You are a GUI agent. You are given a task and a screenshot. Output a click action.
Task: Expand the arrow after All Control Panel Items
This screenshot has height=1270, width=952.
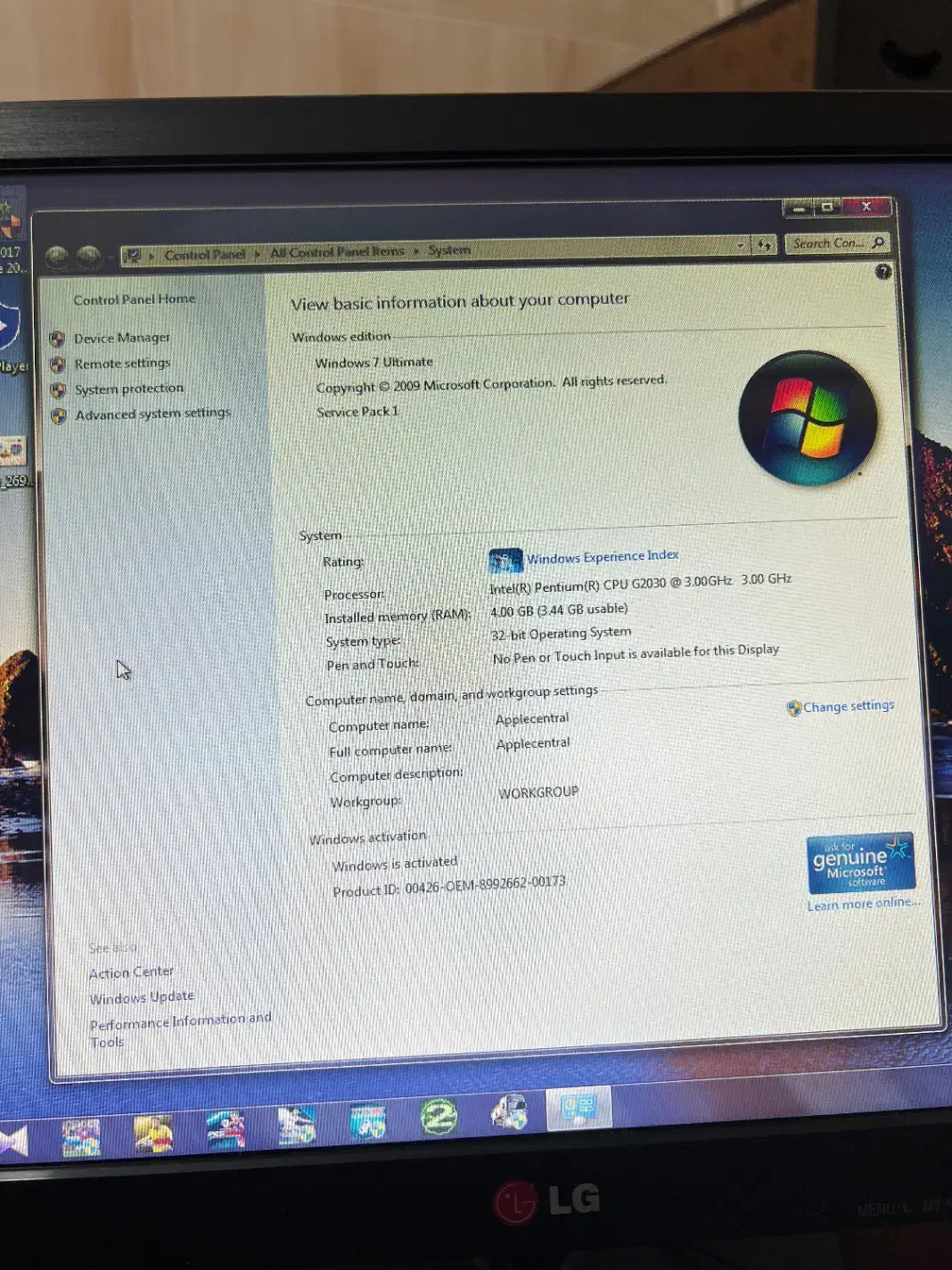point(416,251)
